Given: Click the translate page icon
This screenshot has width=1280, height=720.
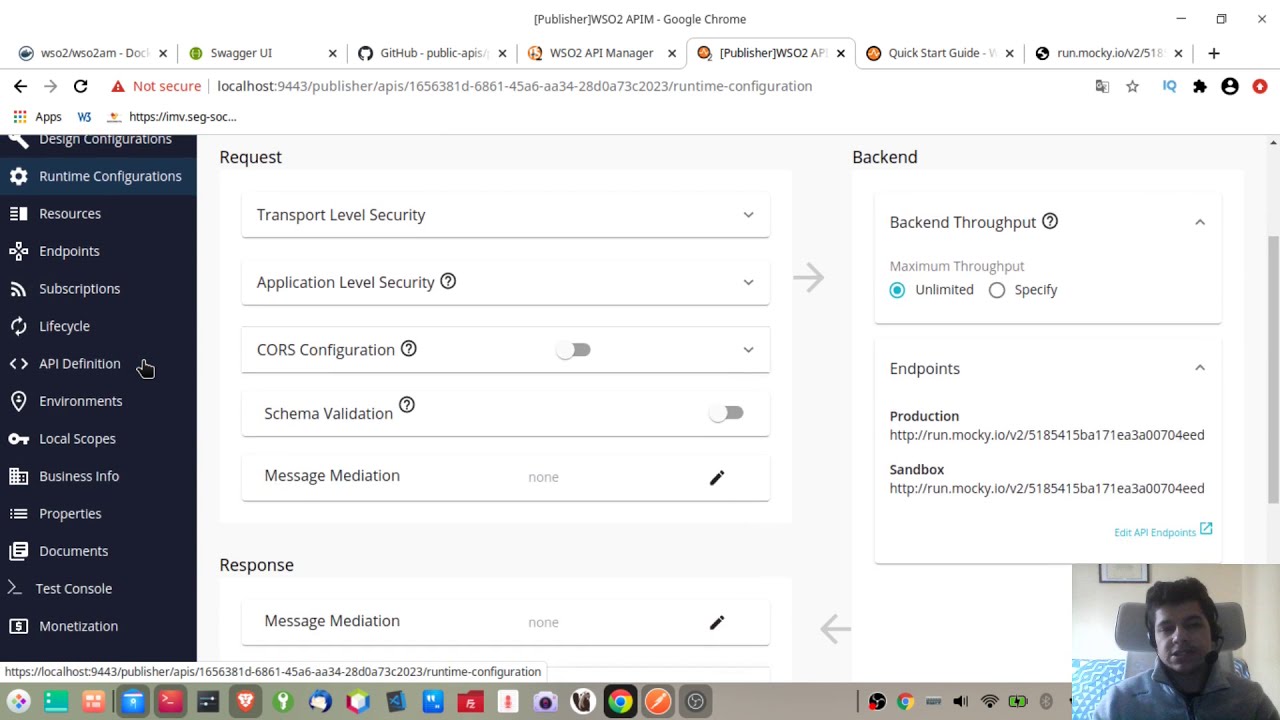Looking at the screenshot, I should (1102, 87).
